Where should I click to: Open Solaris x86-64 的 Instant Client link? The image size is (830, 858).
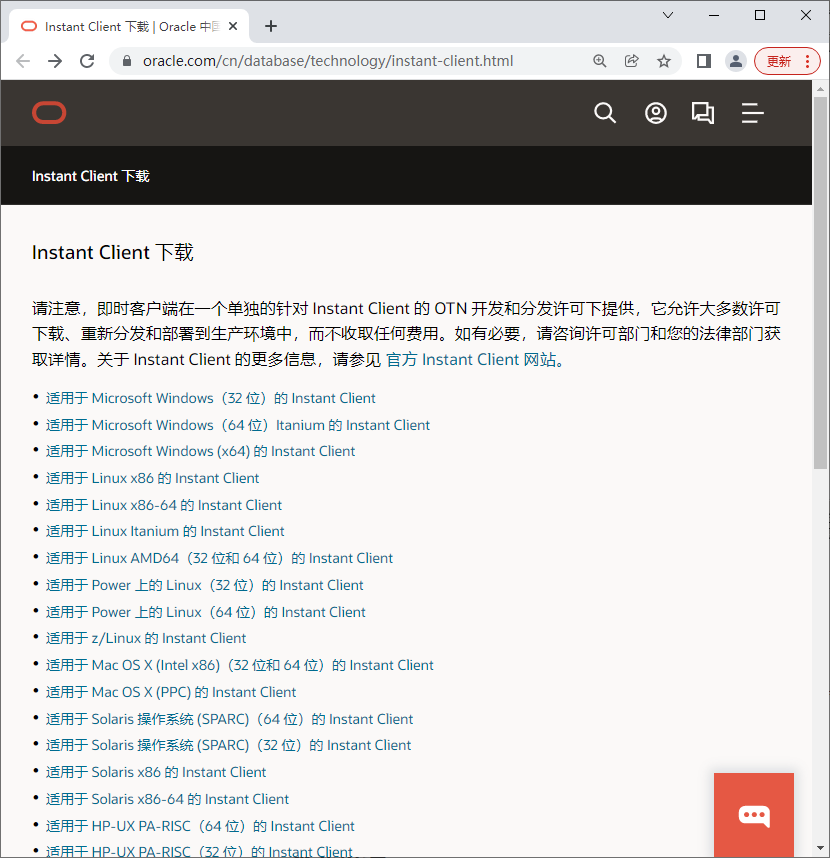[x=167, y=798]
